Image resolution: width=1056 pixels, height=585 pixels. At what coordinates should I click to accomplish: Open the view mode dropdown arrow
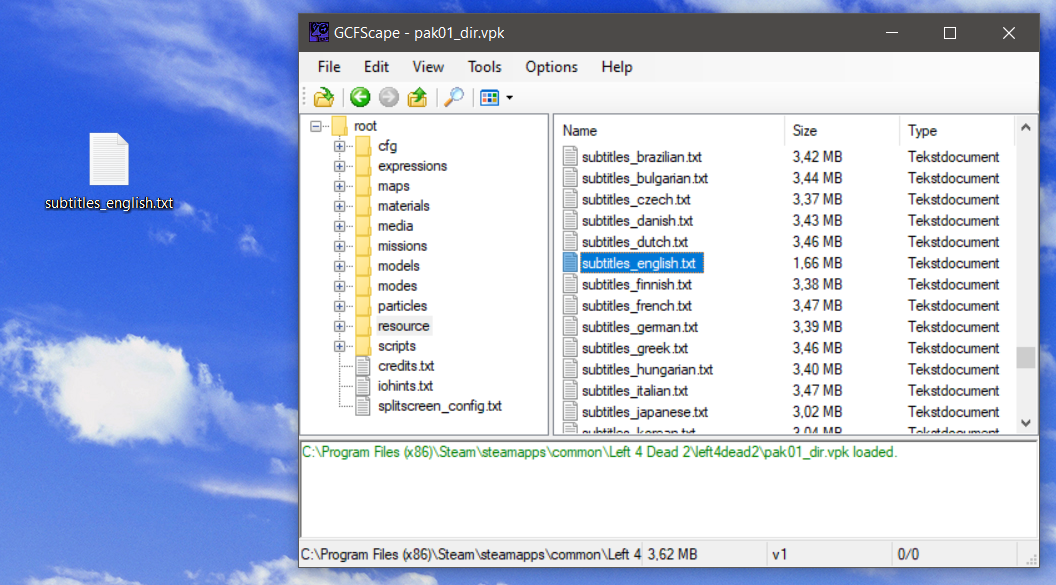click(509, 98)
